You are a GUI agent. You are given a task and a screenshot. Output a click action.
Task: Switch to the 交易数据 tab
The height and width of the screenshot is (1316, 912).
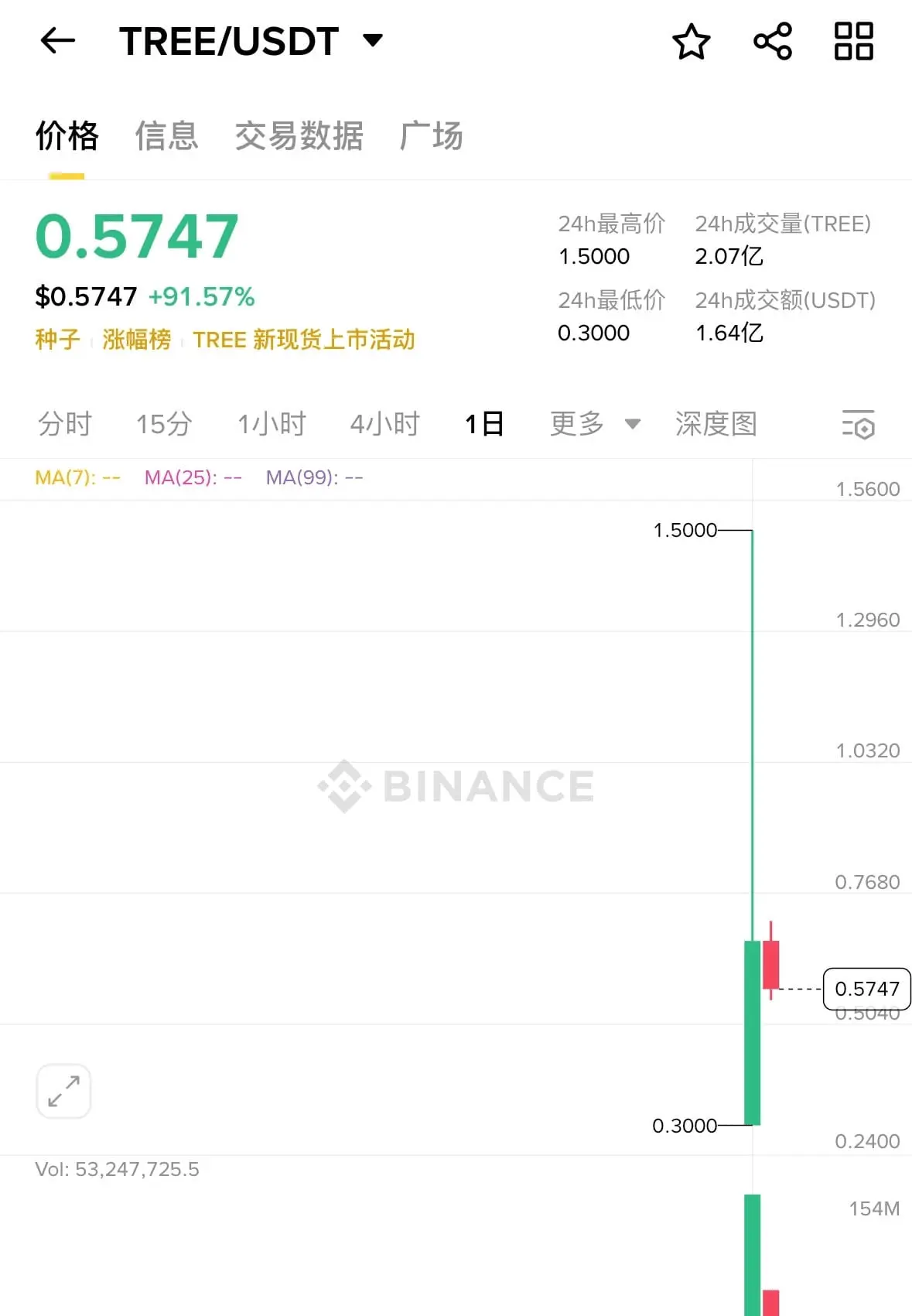(x=299, y=136)
